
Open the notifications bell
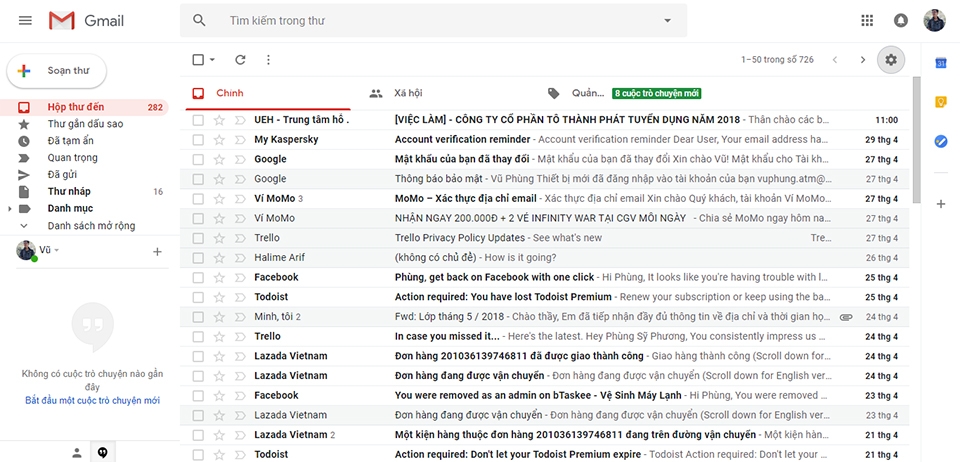click(901, 20)
